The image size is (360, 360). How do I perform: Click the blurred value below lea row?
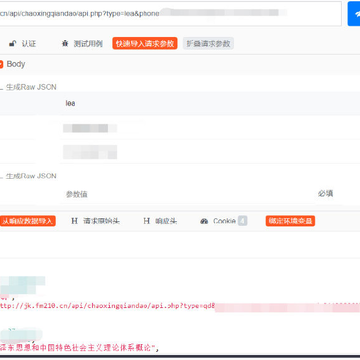(x=90, y=128)
